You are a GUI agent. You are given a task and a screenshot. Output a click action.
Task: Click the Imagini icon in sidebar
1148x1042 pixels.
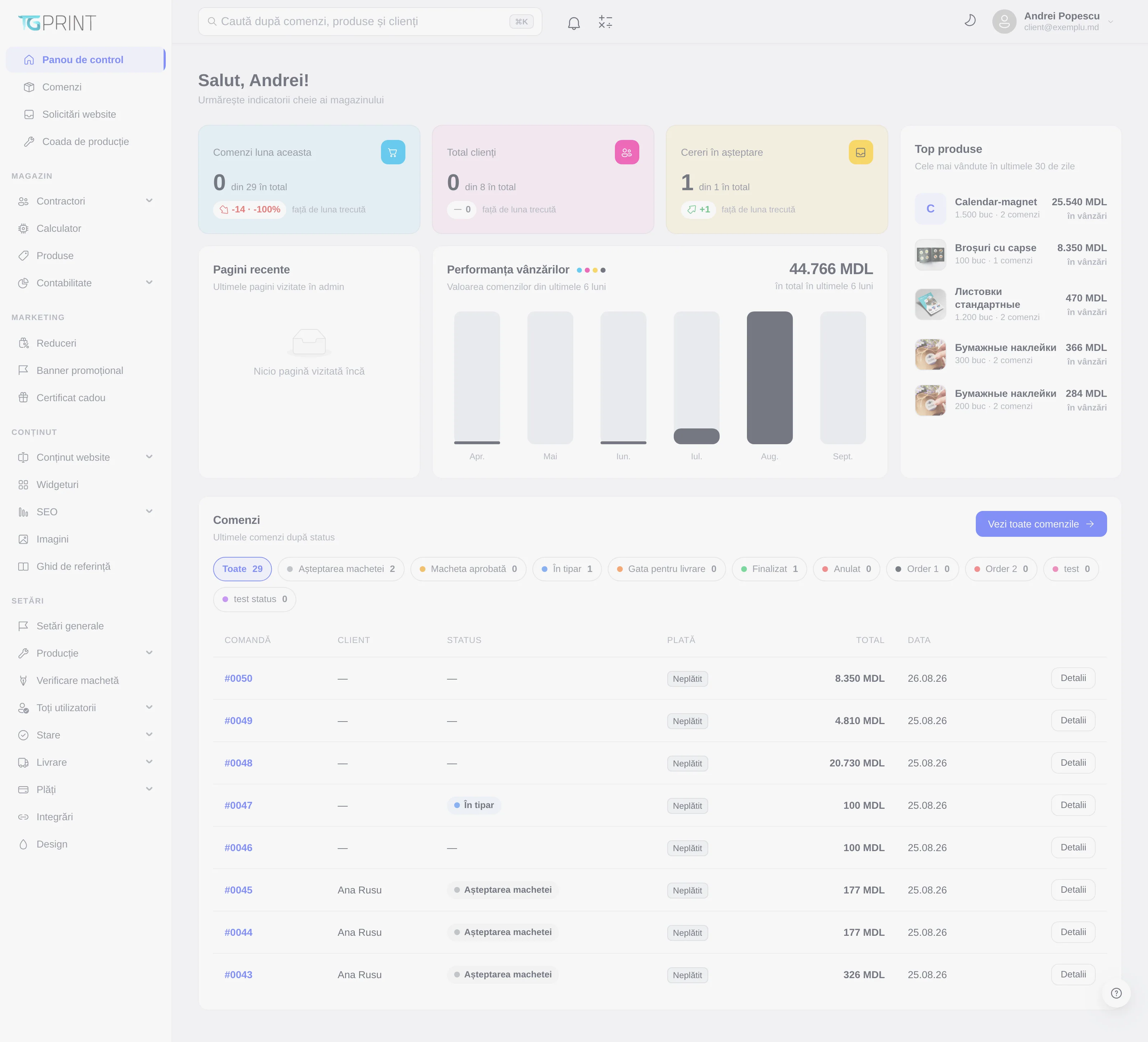point(23,539)
